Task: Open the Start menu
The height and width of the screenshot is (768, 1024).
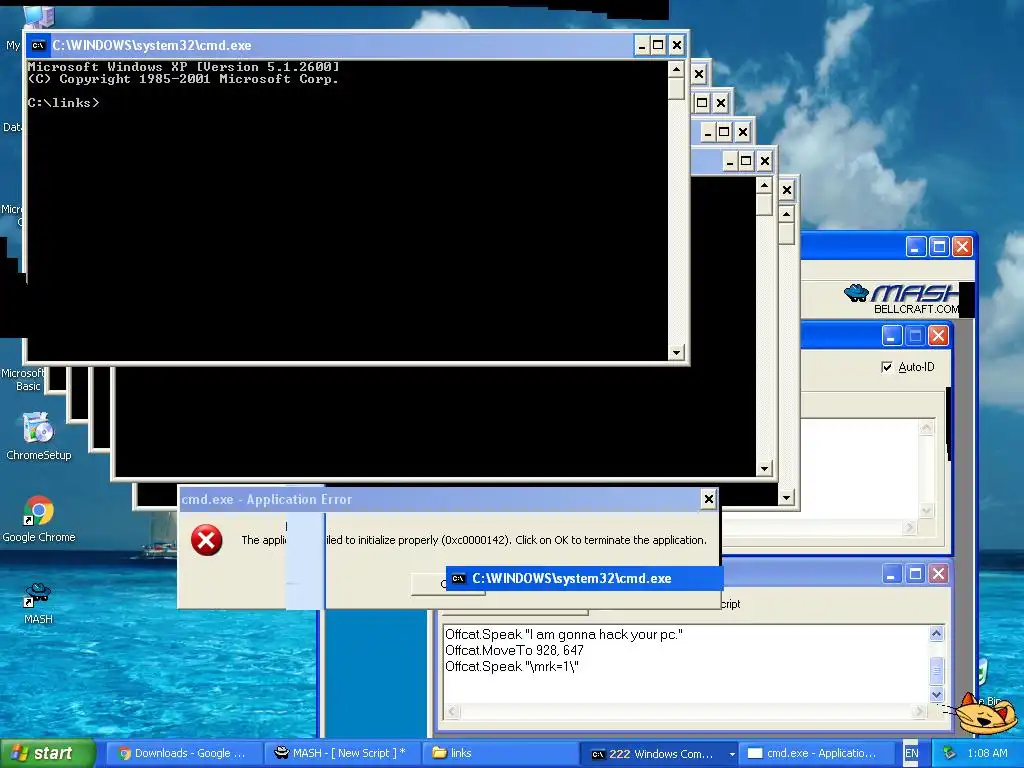Action: click(x=48, y=753)
